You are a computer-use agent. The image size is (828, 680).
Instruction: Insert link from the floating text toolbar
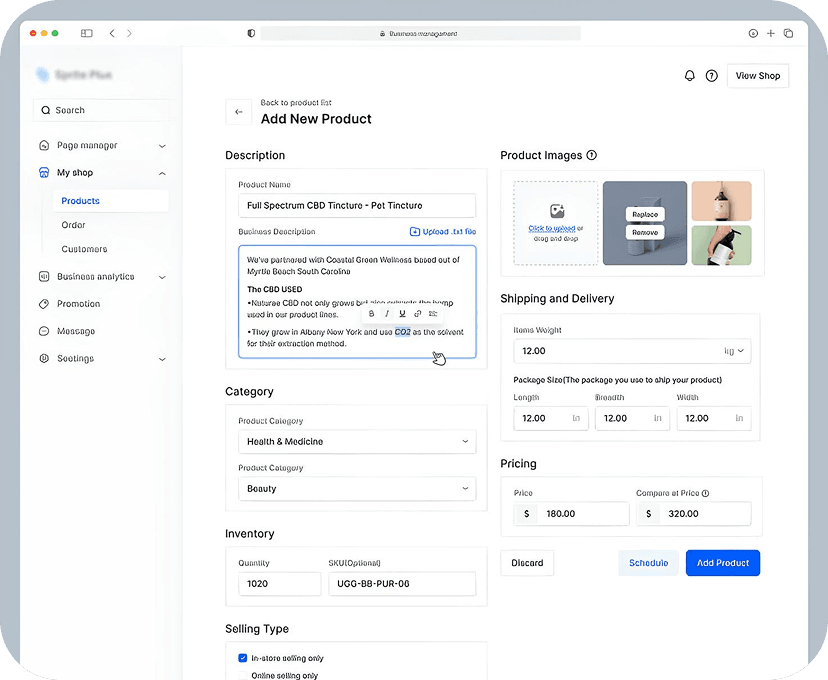pyautogui.click(x=417, y=314)
